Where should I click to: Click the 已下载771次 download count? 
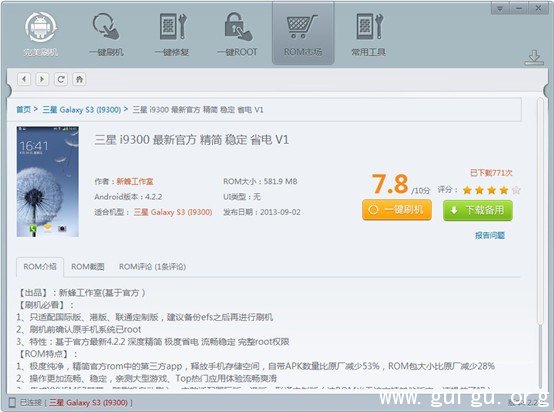491,173
